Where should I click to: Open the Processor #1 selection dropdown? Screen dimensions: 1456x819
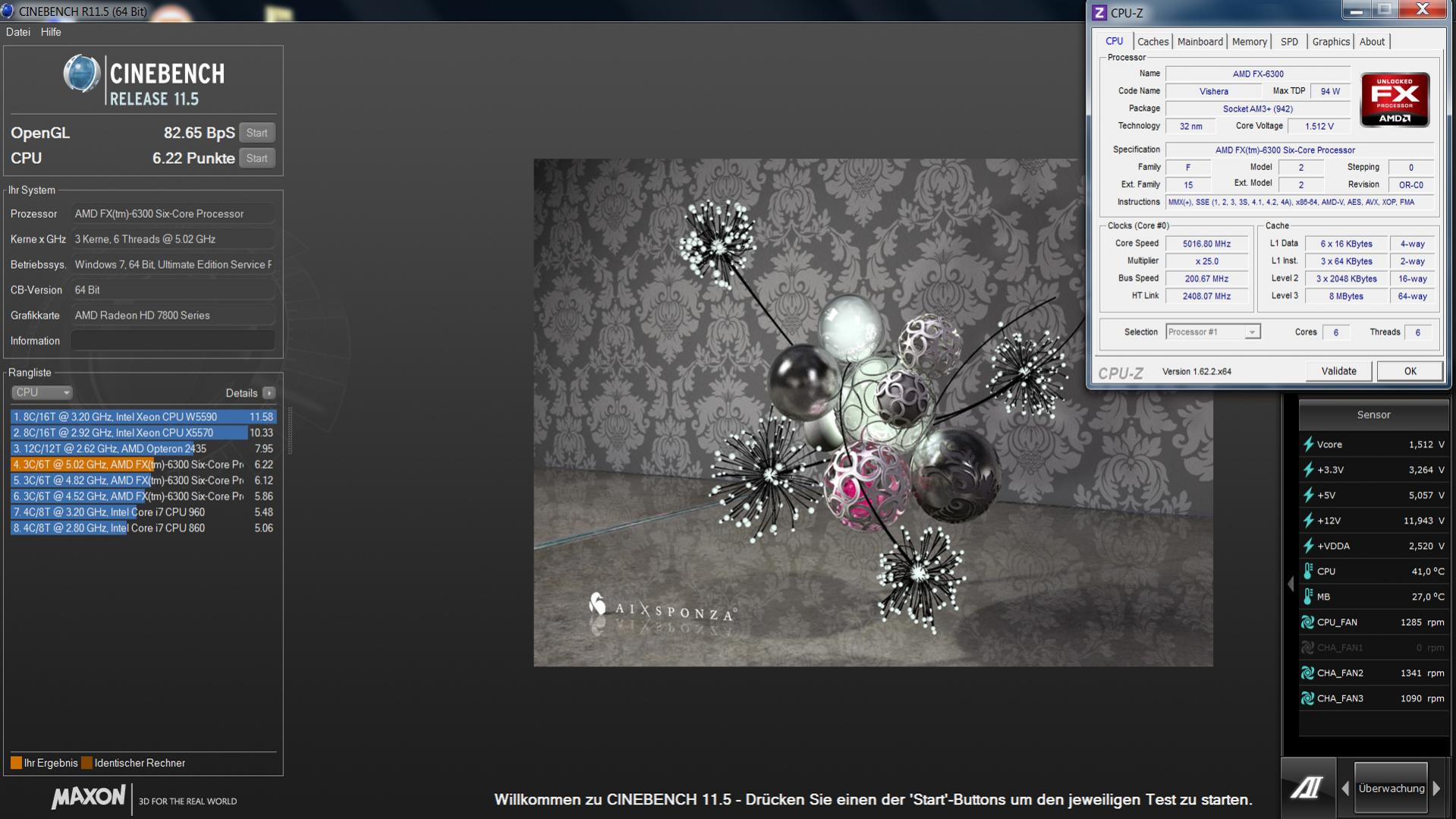click(1212, 332)
